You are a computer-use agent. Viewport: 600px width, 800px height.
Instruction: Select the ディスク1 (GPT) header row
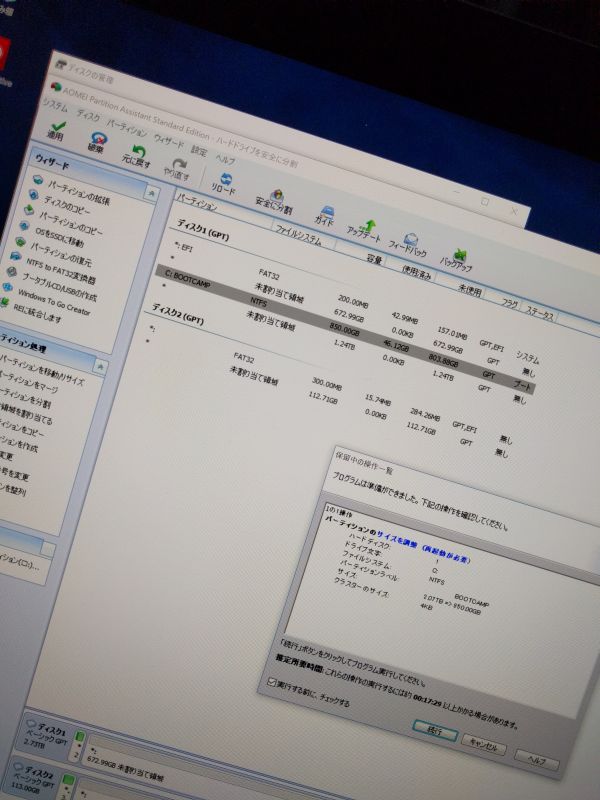203,229
